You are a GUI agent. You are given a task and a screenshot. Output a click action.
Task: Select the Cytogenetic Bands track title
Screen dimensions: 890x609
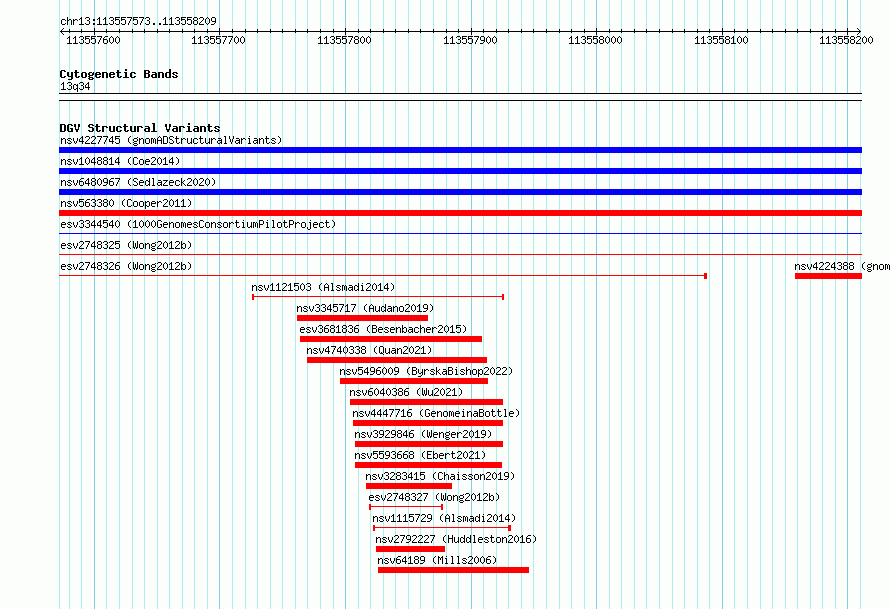(119, 74)
